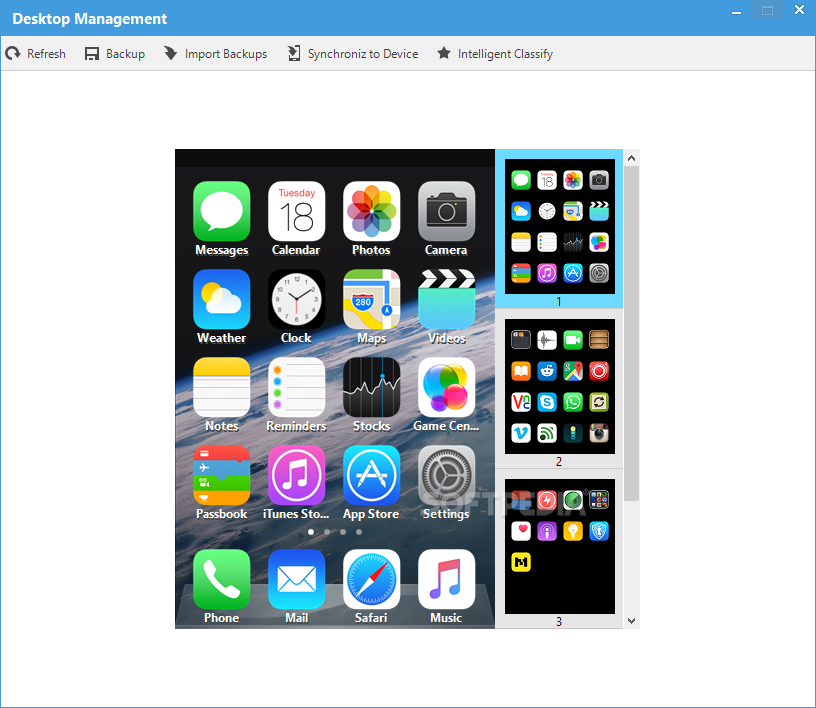Select the Safari icon in the dock
The width and height of the screenshot is (816, 708).
(372, 579)
